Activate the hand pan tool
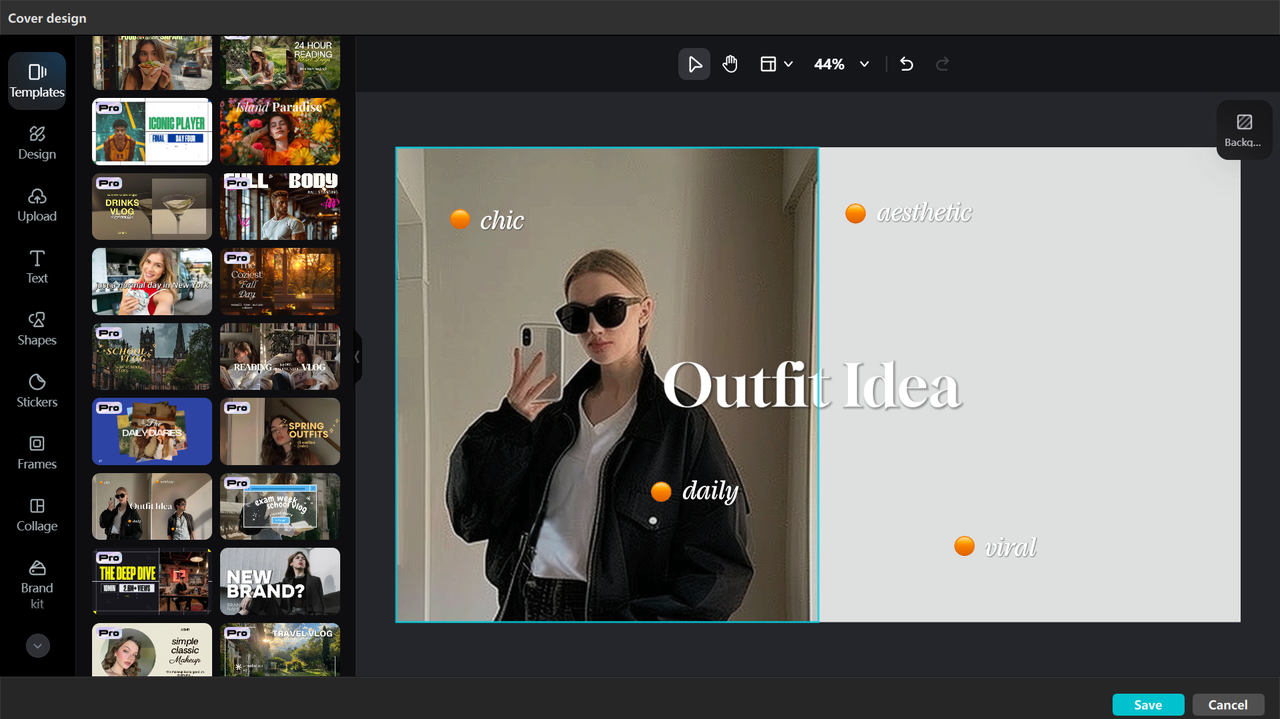 (730, 64)
